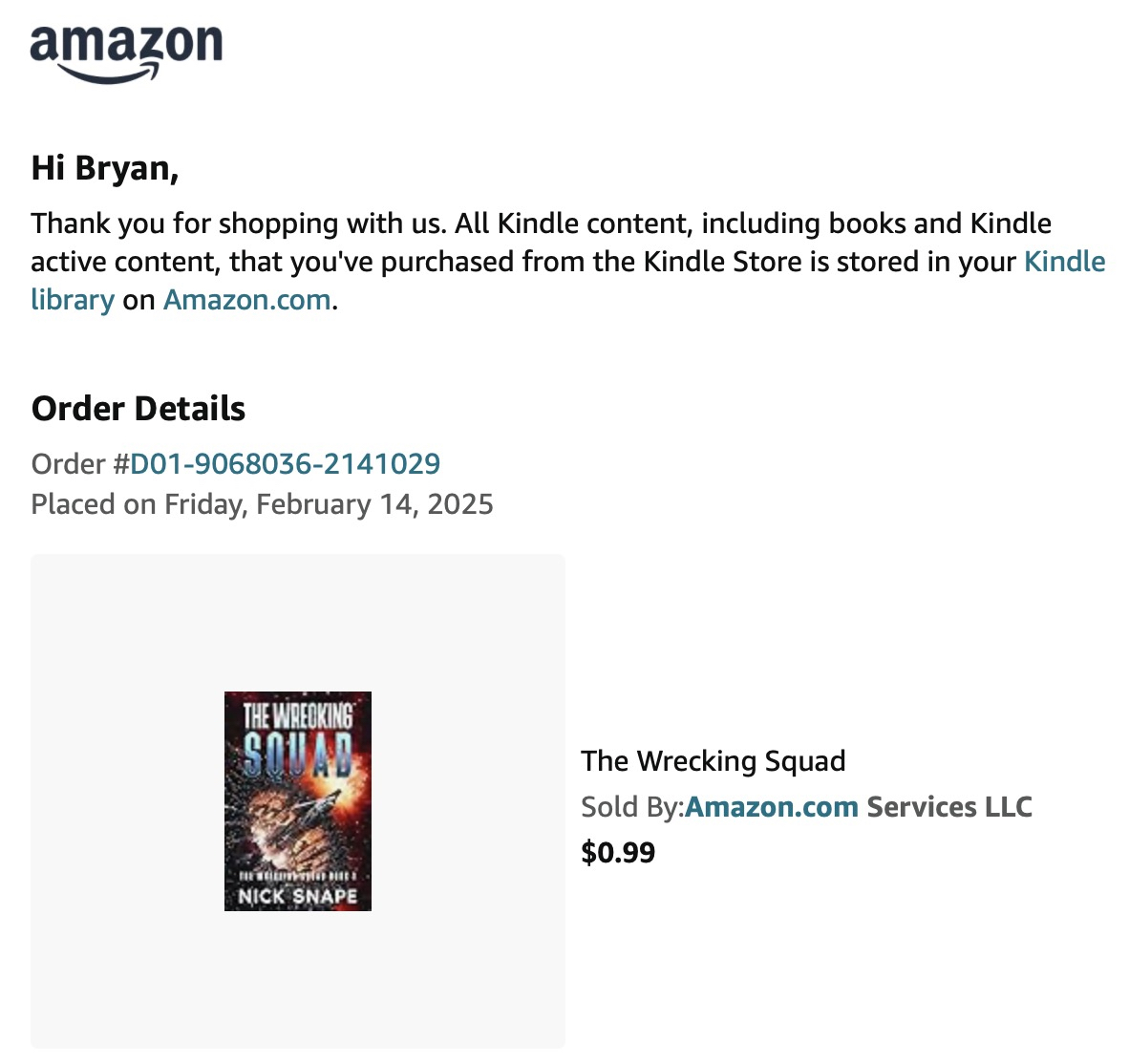Click the Services LLC seller text
This screenshot has height=1064, width=1129.
(x=948, y=807)
